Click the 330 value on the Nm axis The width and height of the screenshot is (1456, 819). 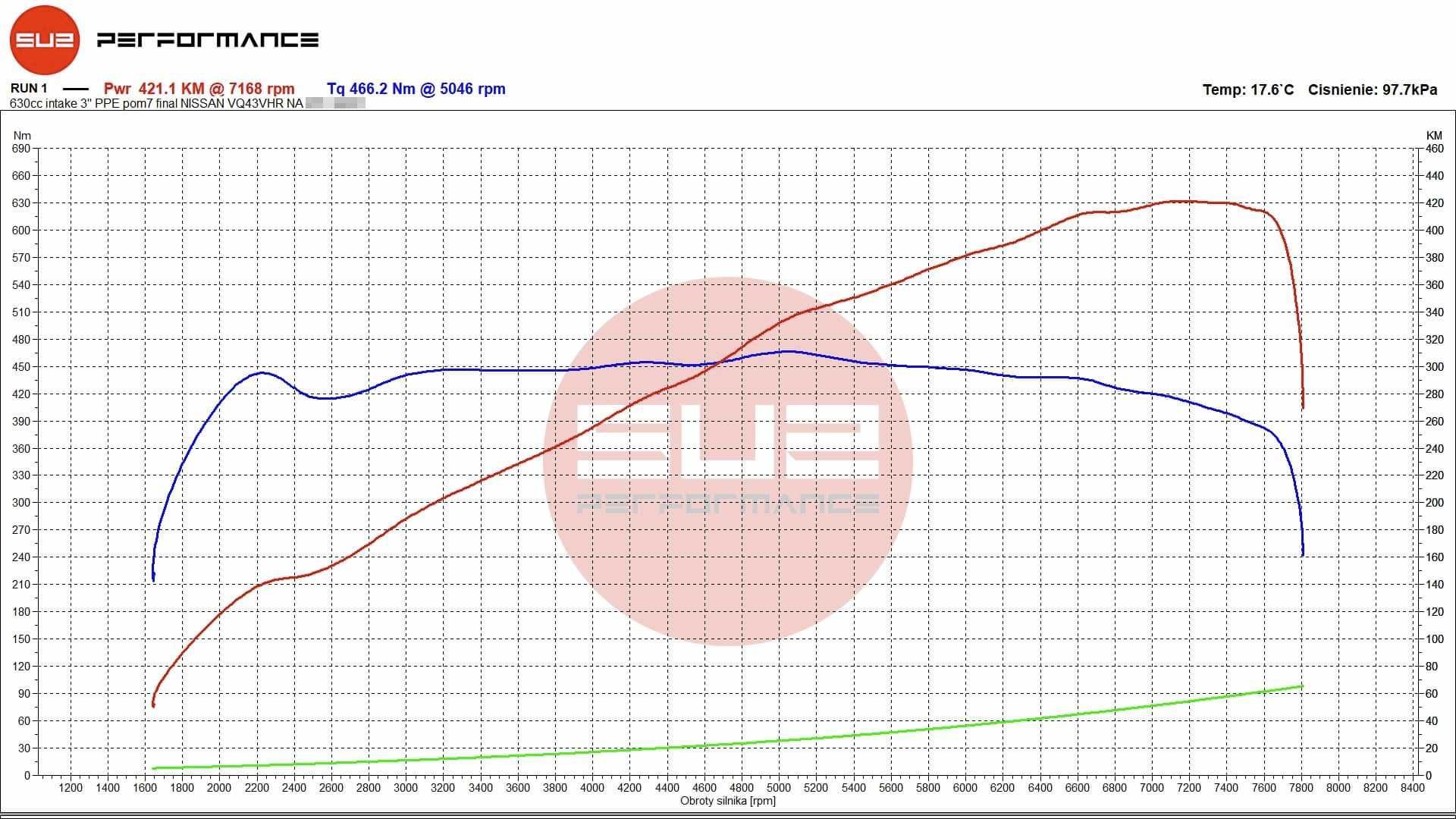click(x=20, y=475)
